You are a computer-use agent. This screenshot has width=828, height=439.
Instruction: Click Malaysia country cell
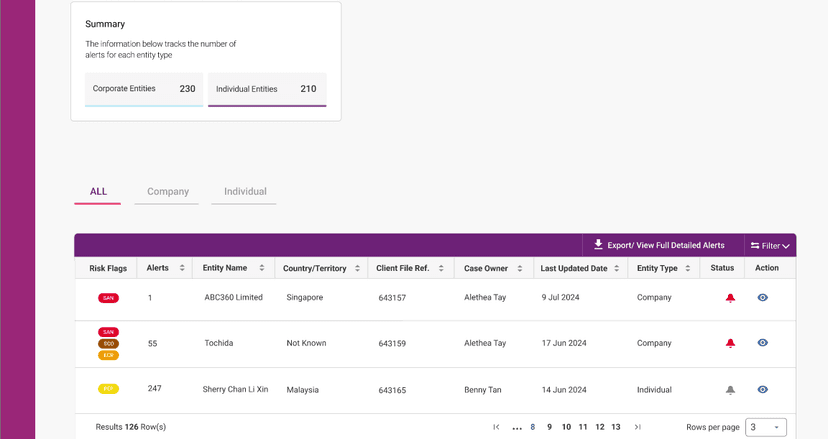click(x=303, y=390)
